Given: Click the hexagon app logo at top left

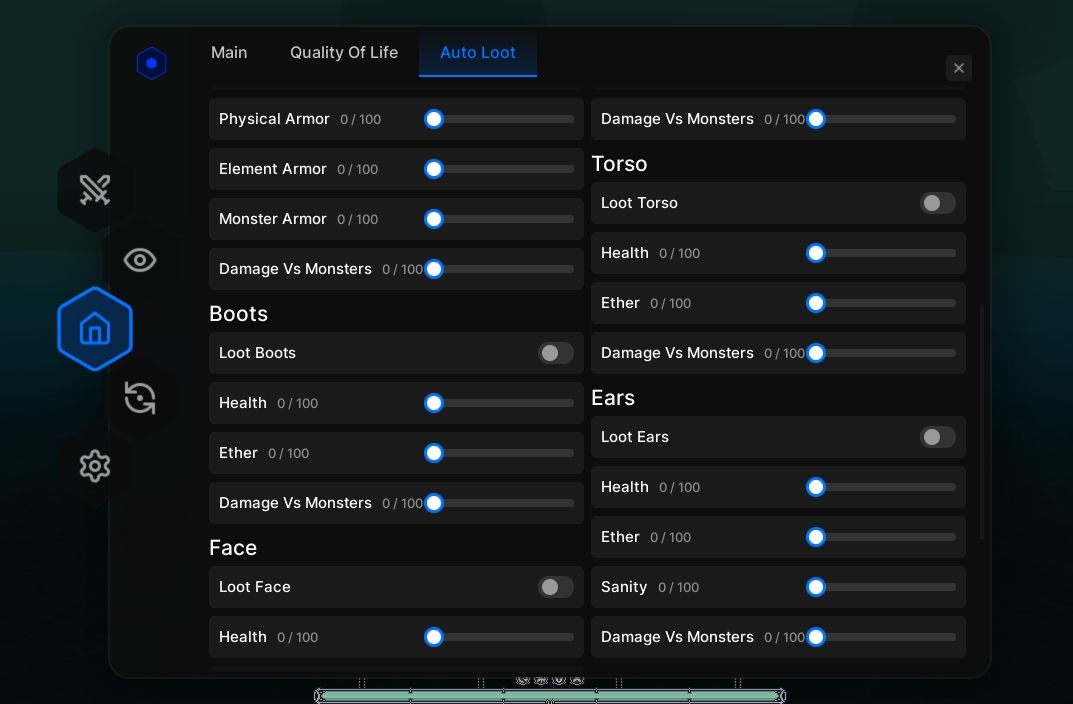Looking at the screenshot, I should click(x=151, y=63).
